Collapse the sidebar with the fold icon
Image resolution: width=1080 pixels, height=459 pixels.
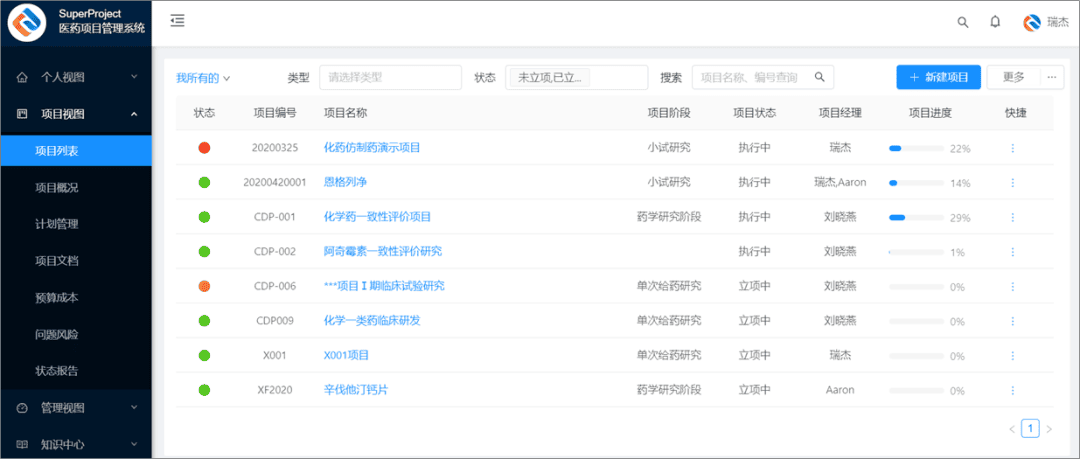178,21
